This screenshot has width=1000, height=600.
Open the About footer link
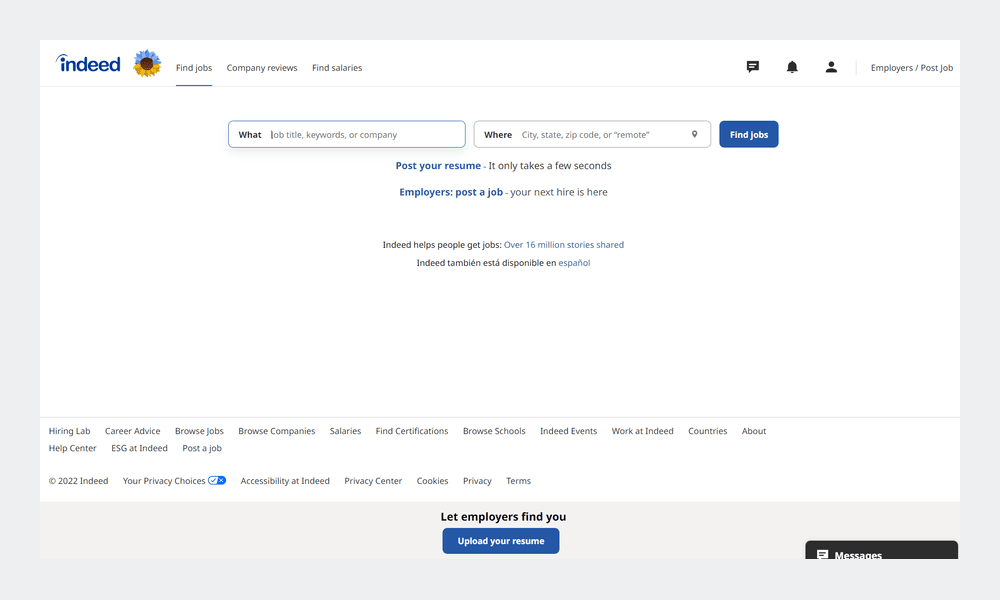(754, 431)
